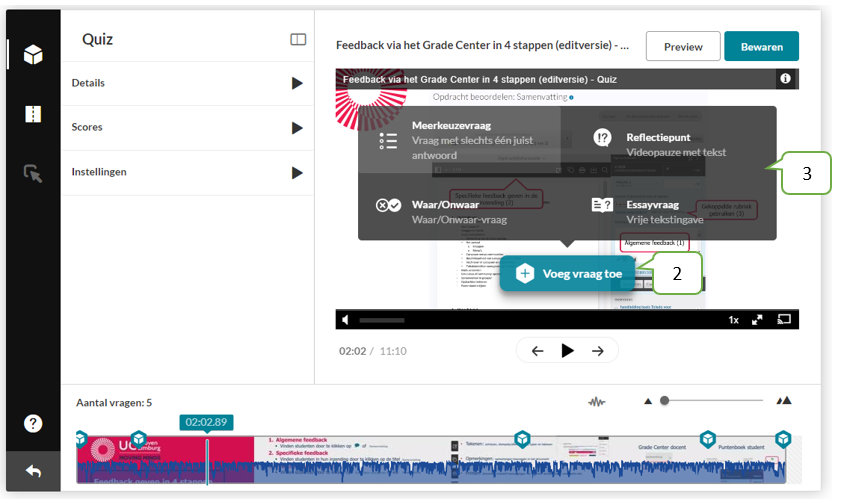The height and width of the screenshot is (504, 845).
Task: Click the back arrow to exit editor
Action: click(33, 471)
